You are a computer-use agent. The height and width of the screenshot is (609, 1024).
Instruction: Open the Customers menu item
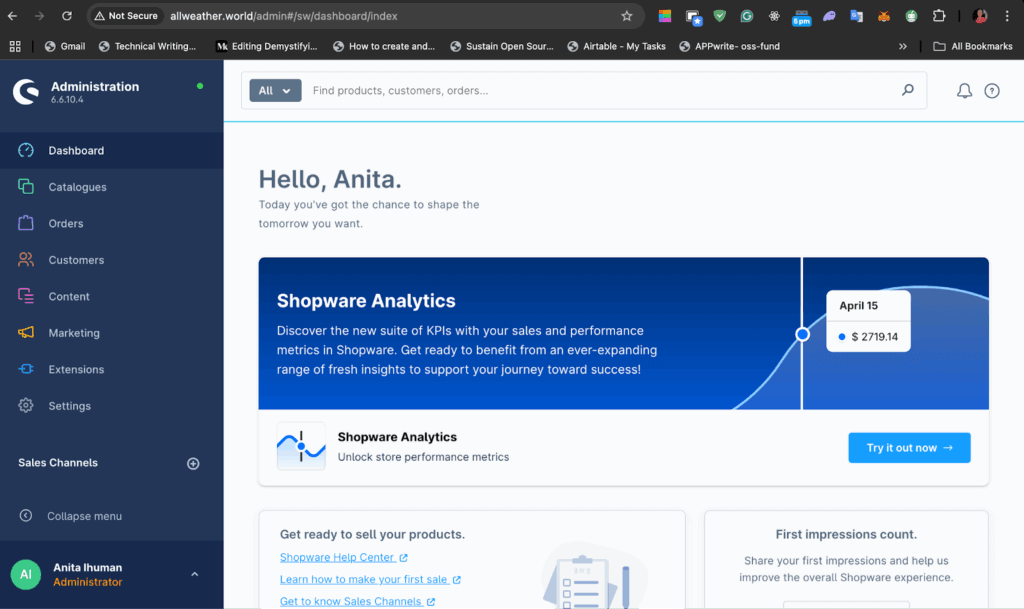[x=112, y=260]
